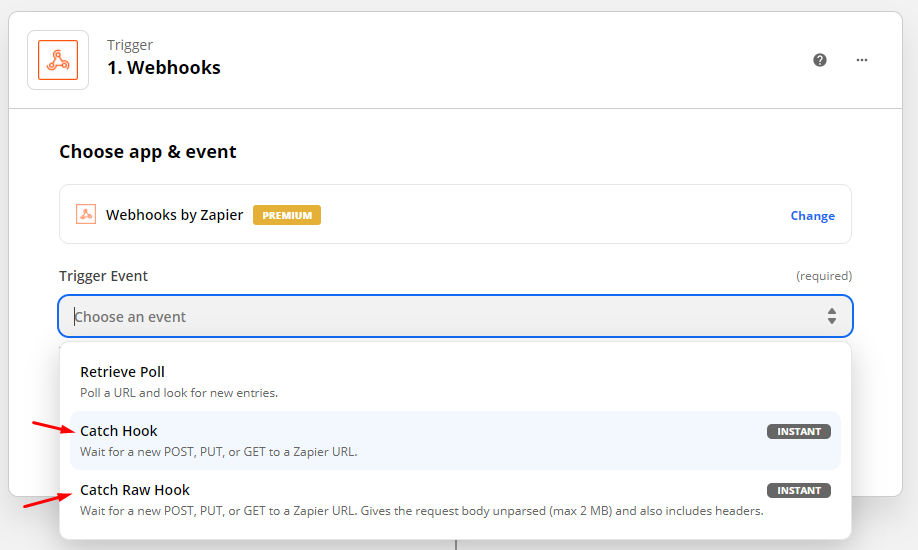Click the Retrieve Poll description text

click(x=179, y=392)
